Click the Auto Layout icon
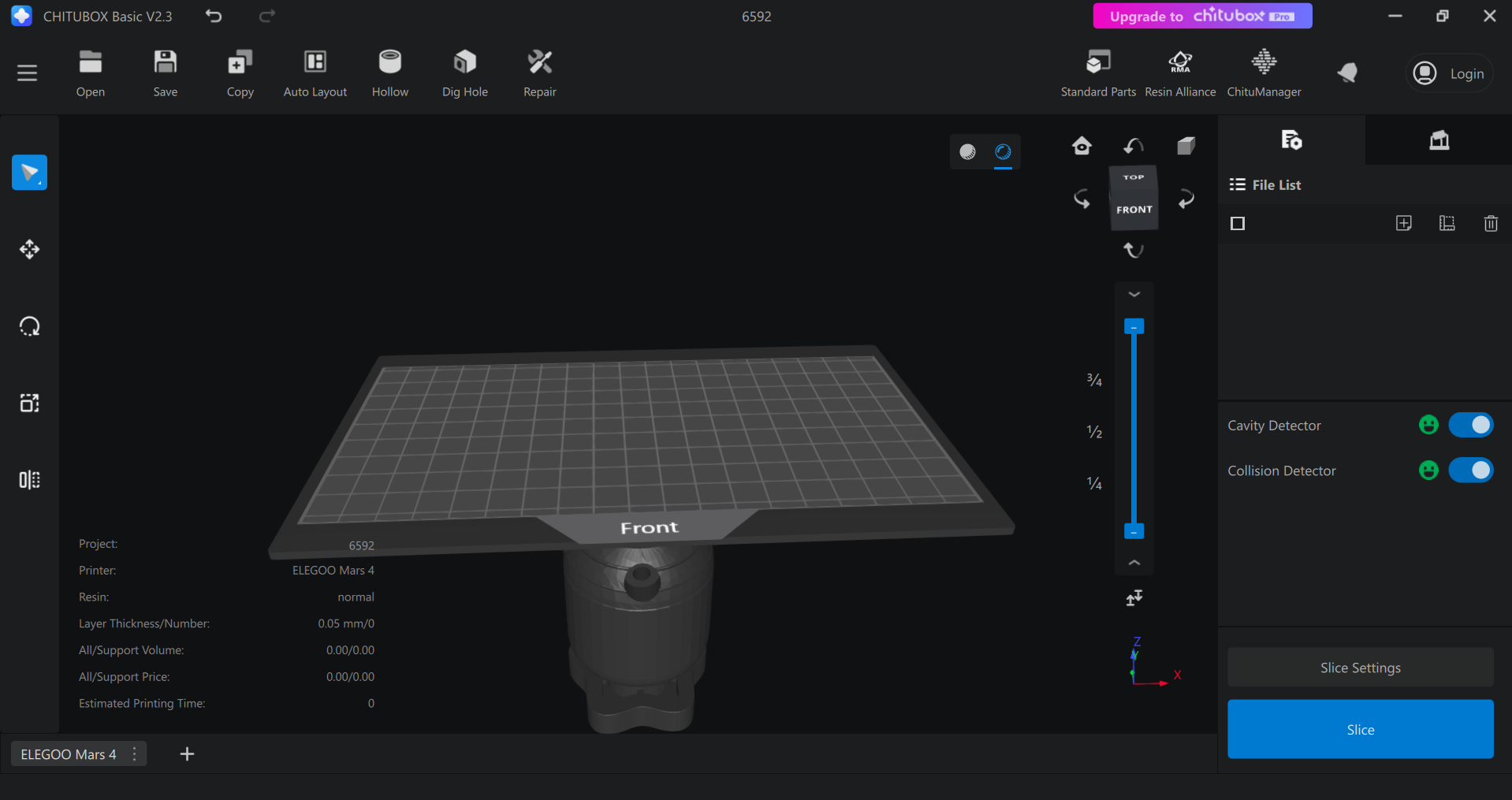The height and width of the screenshot is (800, 1512). [315, 63]
